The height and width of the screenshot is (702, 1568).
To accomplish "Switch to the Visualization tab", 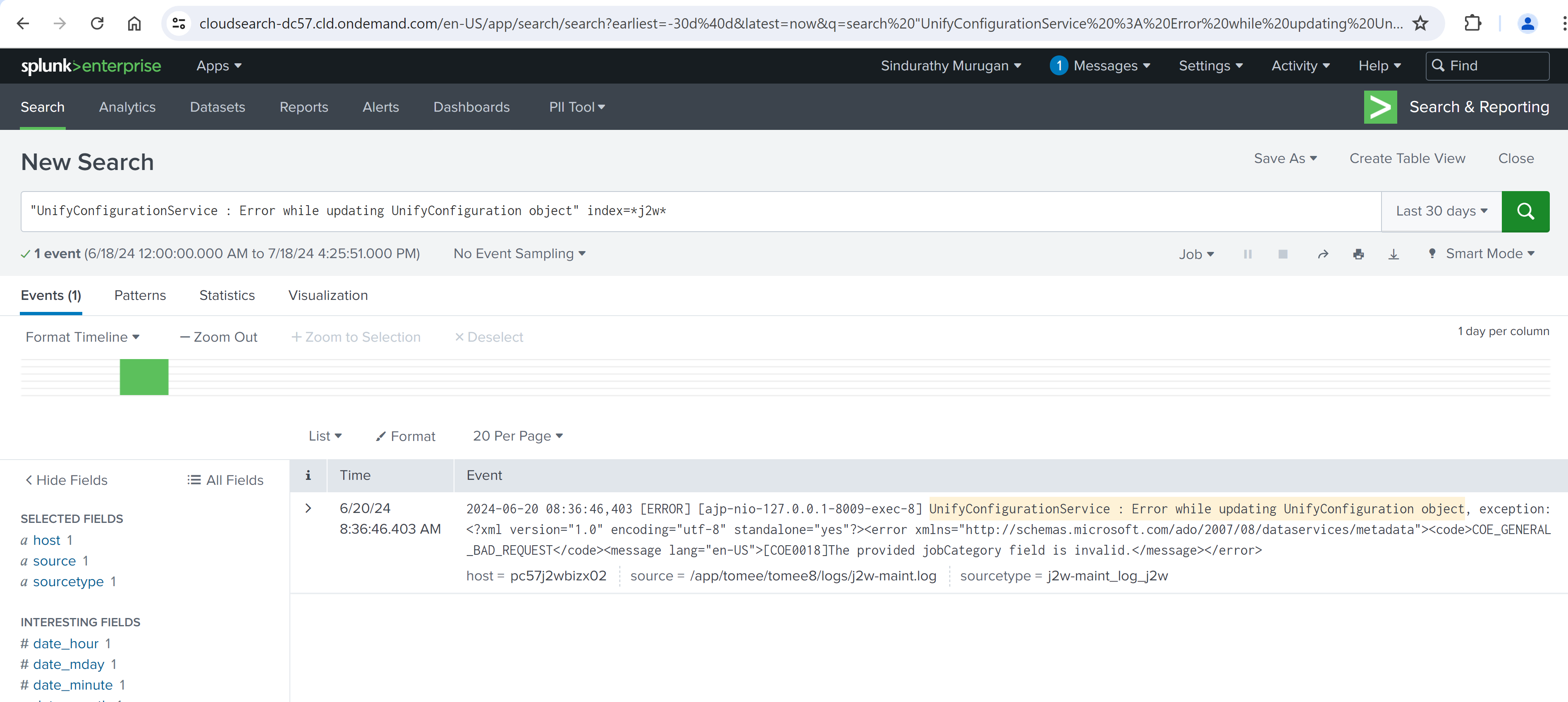I will coord(328,295).
